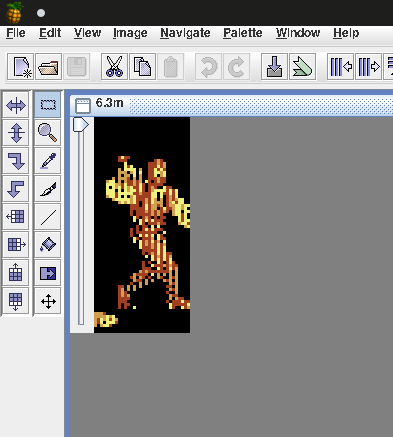The height and width of the screenshot is (437, 393).
Task: Select the Line drawing tool
Action: [48, 217]
